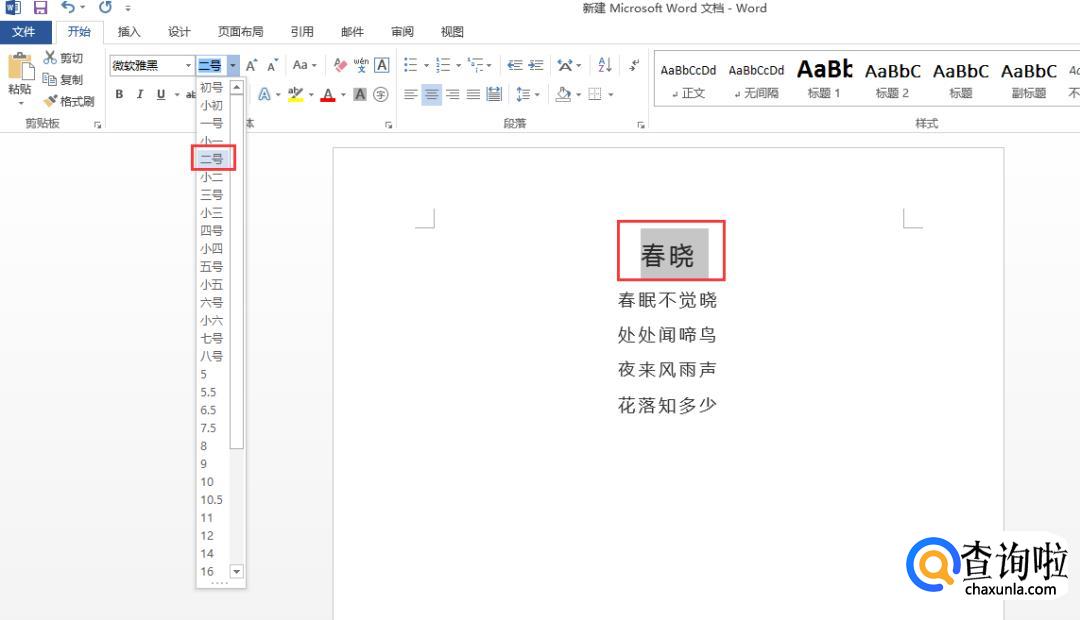Toggle center alignment button
The height and width of the screenshot is (620, 1080).
point(431,95)
